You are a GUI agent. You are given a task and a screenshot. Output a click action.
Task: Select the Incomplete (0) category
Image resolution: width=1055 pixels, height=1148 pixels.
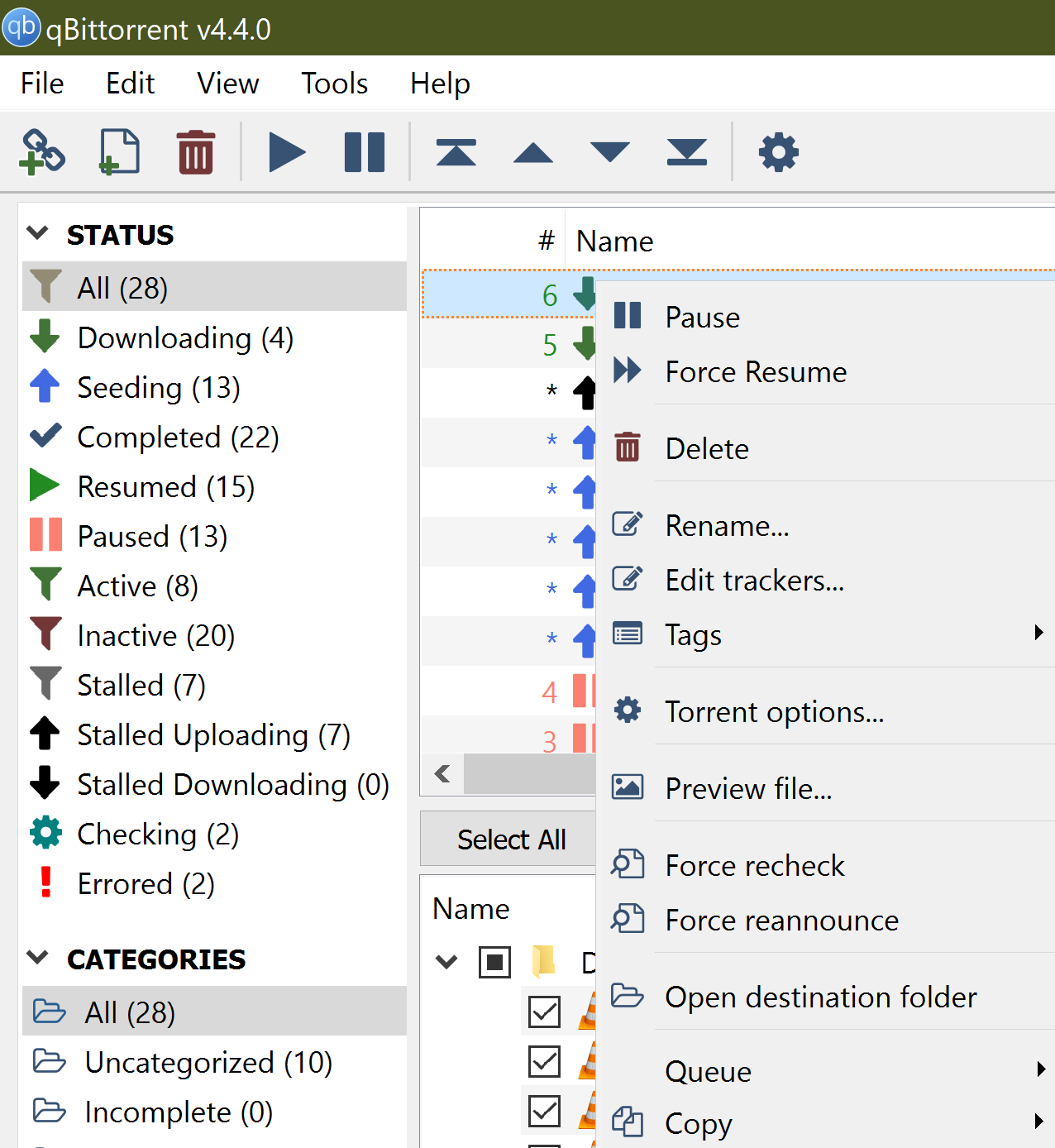214,1112
